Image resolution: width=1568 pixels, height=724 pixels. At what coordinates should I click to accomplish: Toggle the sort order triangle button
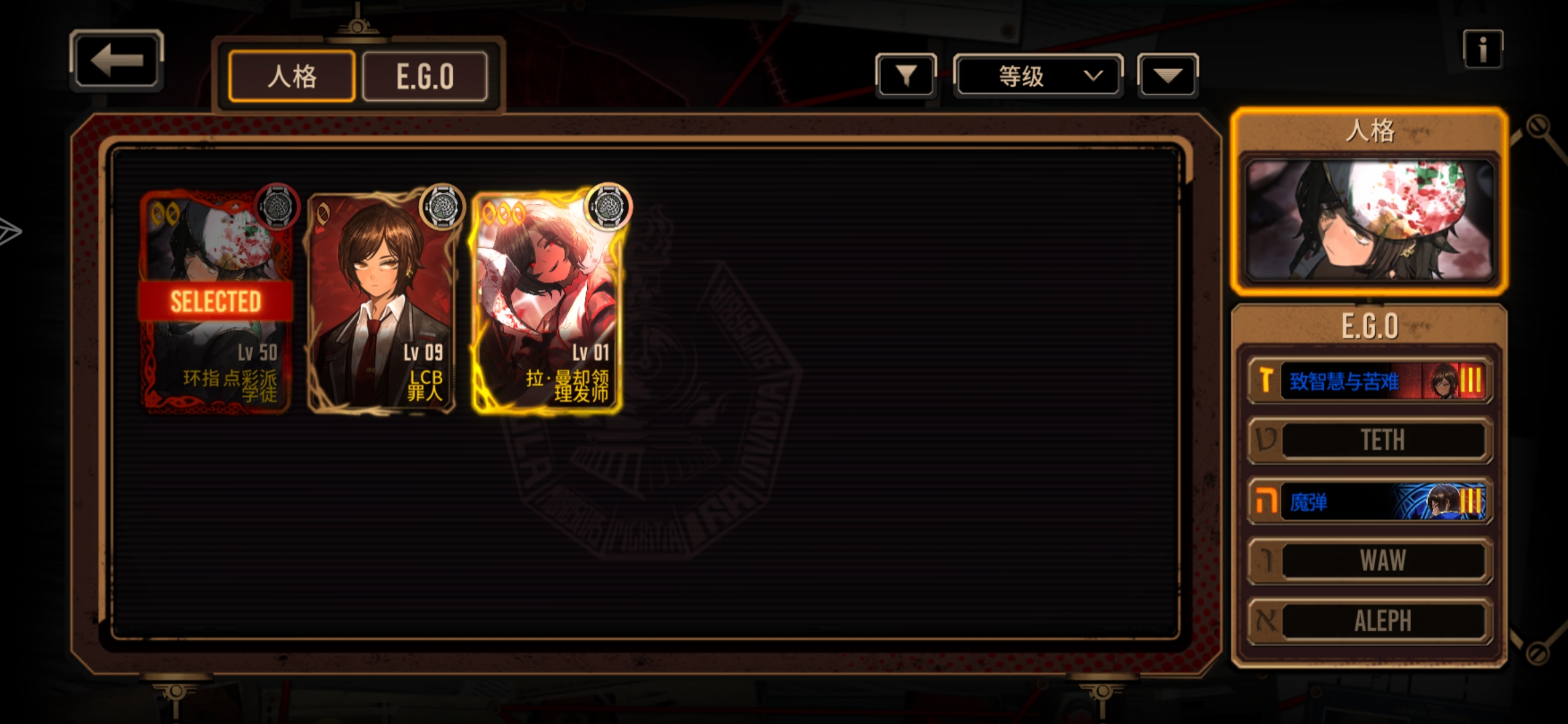1167,76
